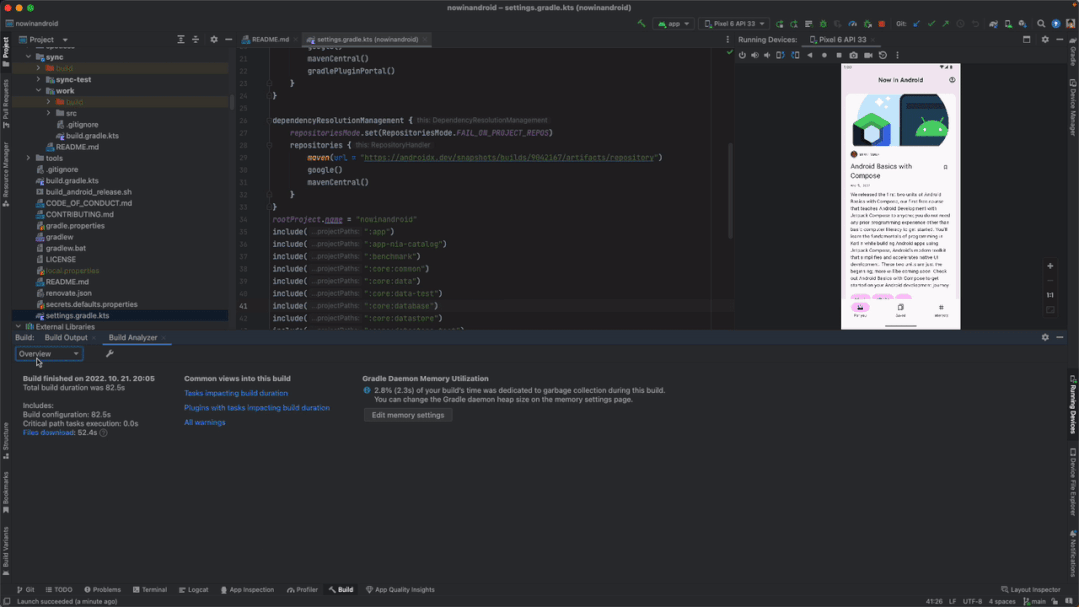Image resolution: width=1079 pixels, height=607 pixels.
Task: Select the settings.gradle.kts editor tab
Action: (367, 39)
